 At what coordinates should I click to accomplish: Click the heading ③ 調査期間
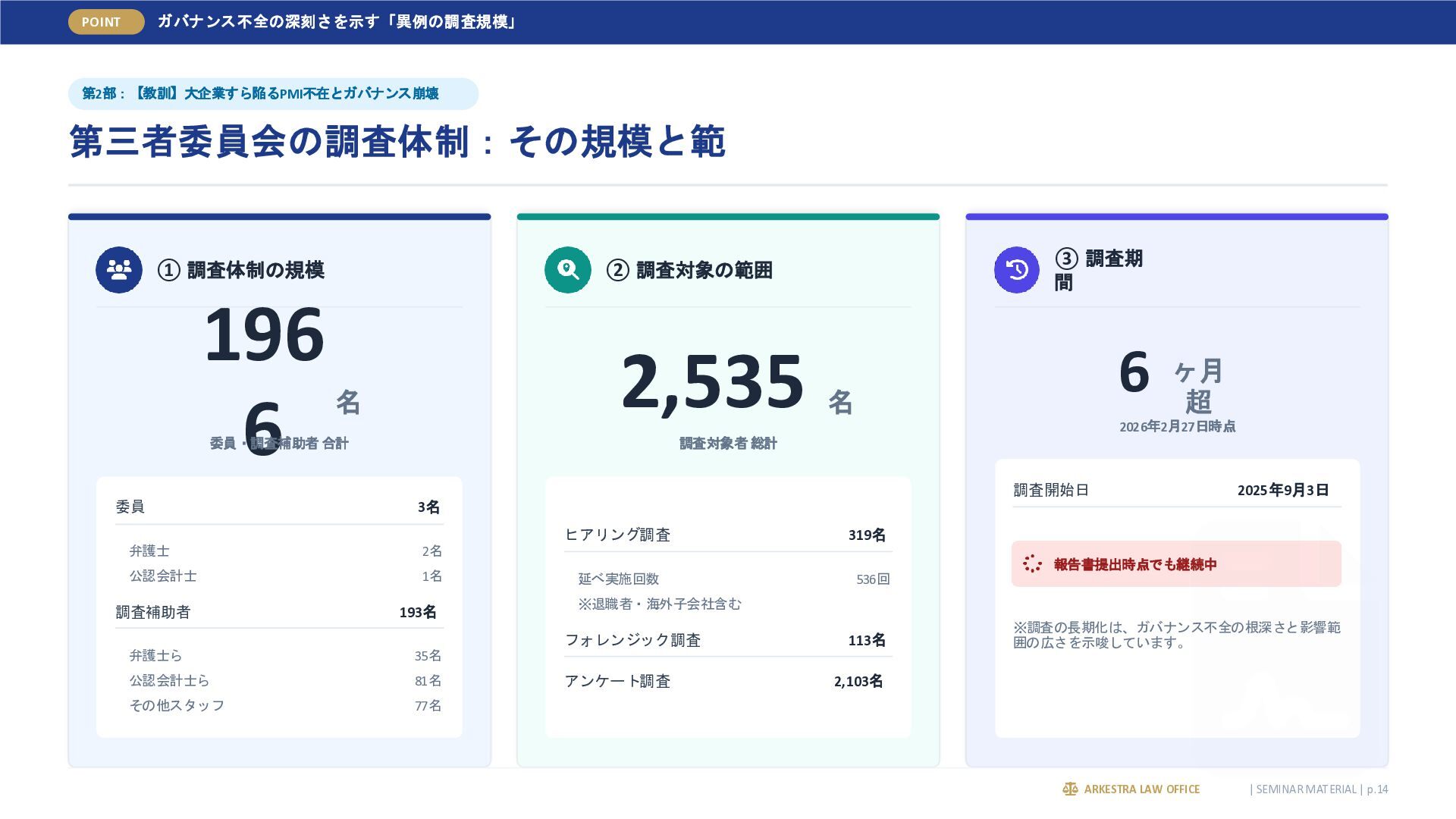pyautogui.click(x=1099, y=270)
